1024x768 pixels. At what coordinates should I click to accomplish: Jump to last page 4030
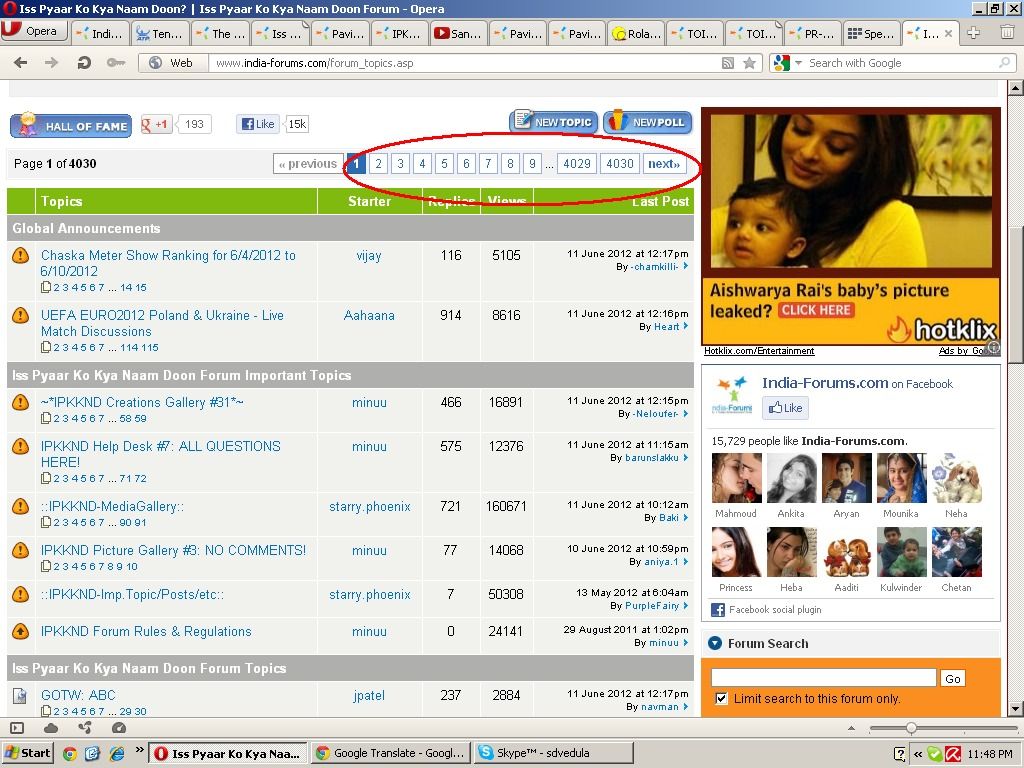pyautogui.click(x=620, y=163)
